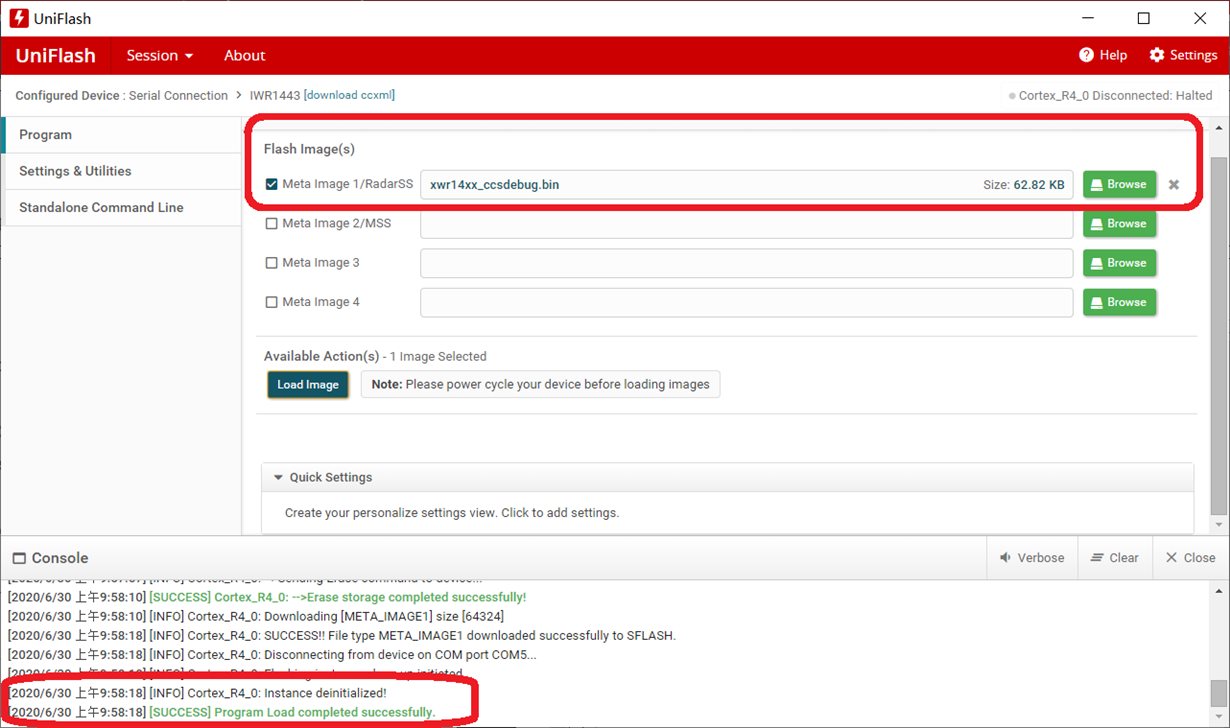Uncheck Meta Image 1/RadarSS checkbox
Screen dimensions: 1230x728
tap(271, 184)
